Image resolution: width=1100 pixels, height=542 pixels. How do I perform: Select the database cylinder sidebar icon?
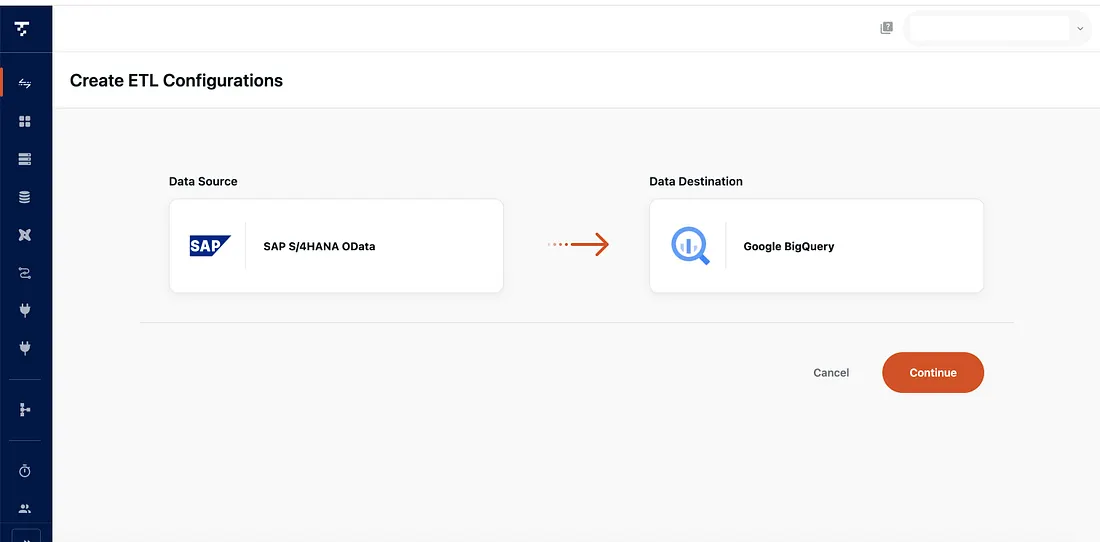[x=25, y=197]
